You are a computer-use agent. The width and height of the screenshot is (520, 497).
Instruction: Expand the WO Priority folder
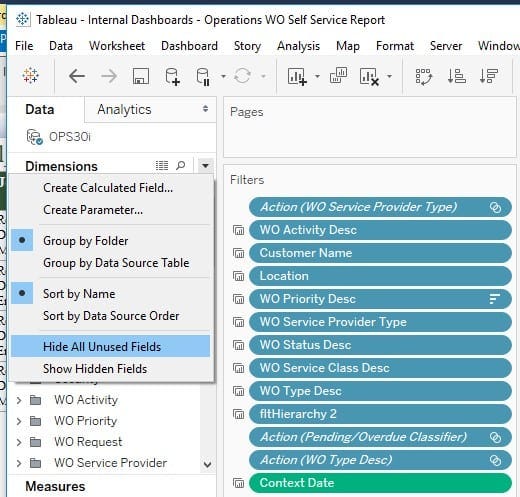point(19,421)
